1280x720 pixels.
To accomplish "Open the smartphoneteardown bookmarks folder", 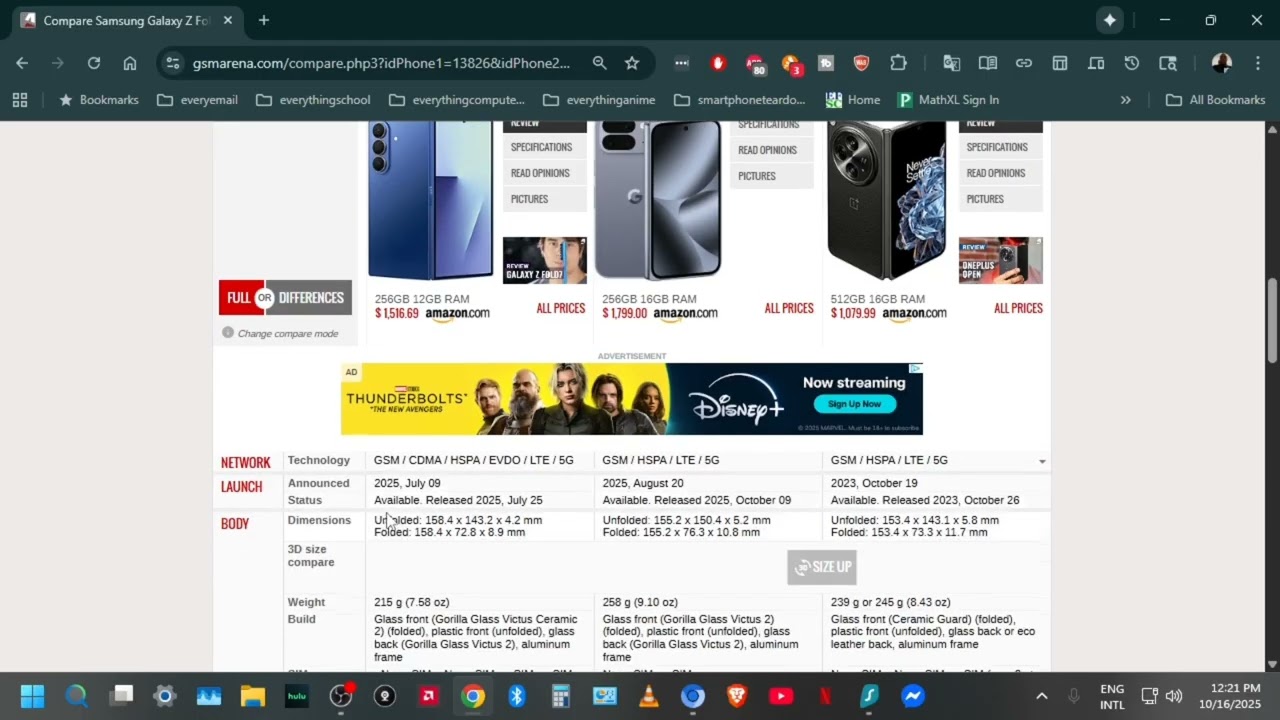I will pyautogui.click(x=740, y=100).
